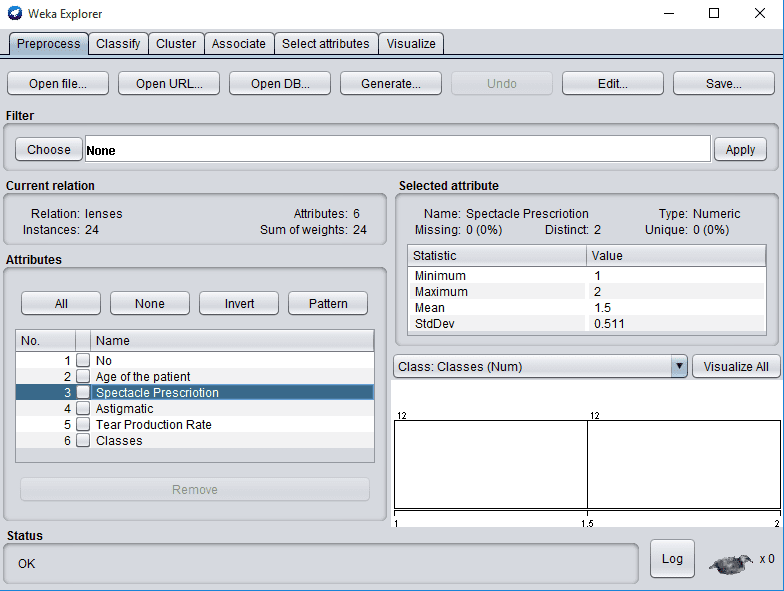Click the Save... button
Viewport: 784px width, 591px height.
point(724,84)
